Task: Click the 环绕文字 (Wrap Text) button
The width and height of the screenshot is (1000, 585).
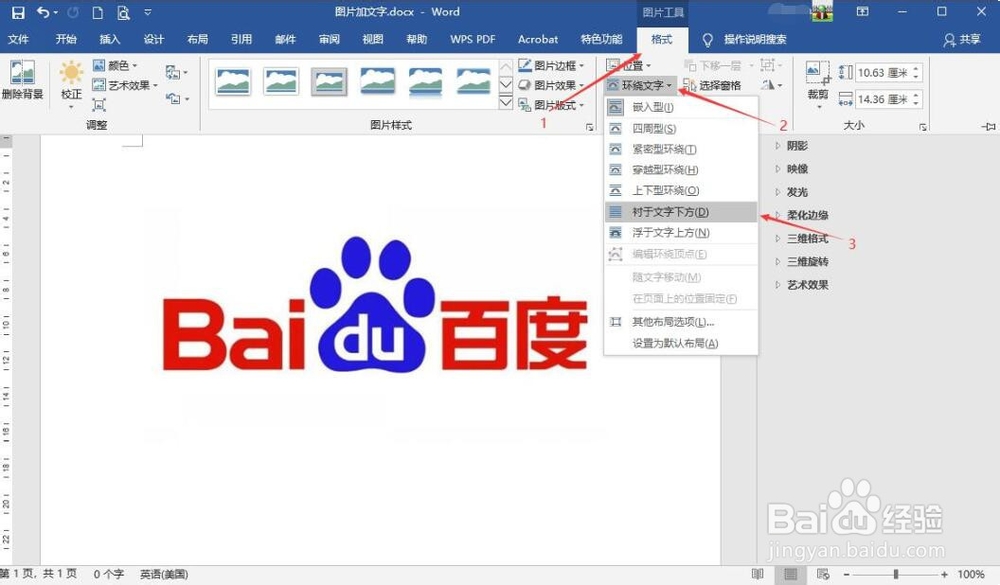Action: [639, 85]
